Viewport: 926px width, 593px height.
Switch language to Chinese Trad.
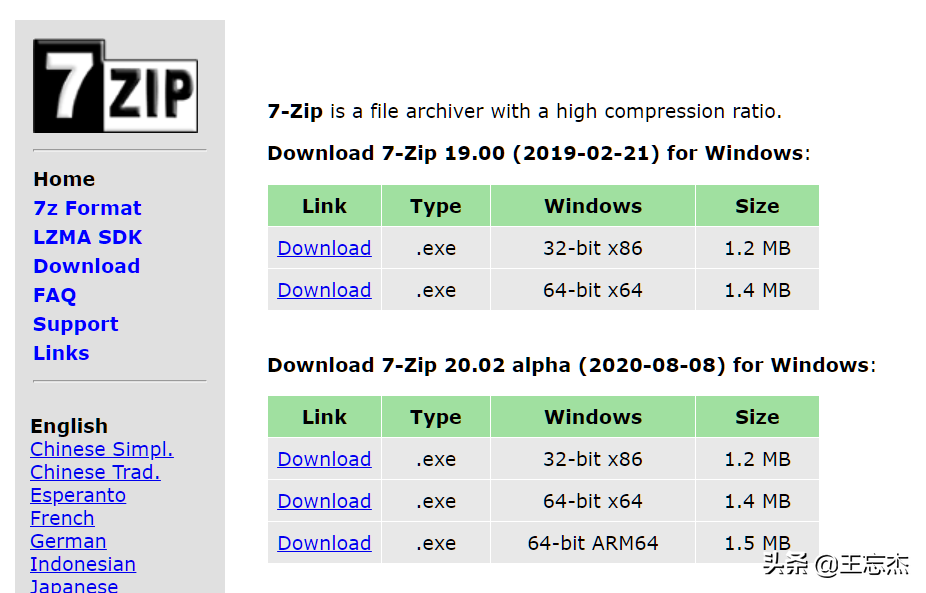pos(95,473)
